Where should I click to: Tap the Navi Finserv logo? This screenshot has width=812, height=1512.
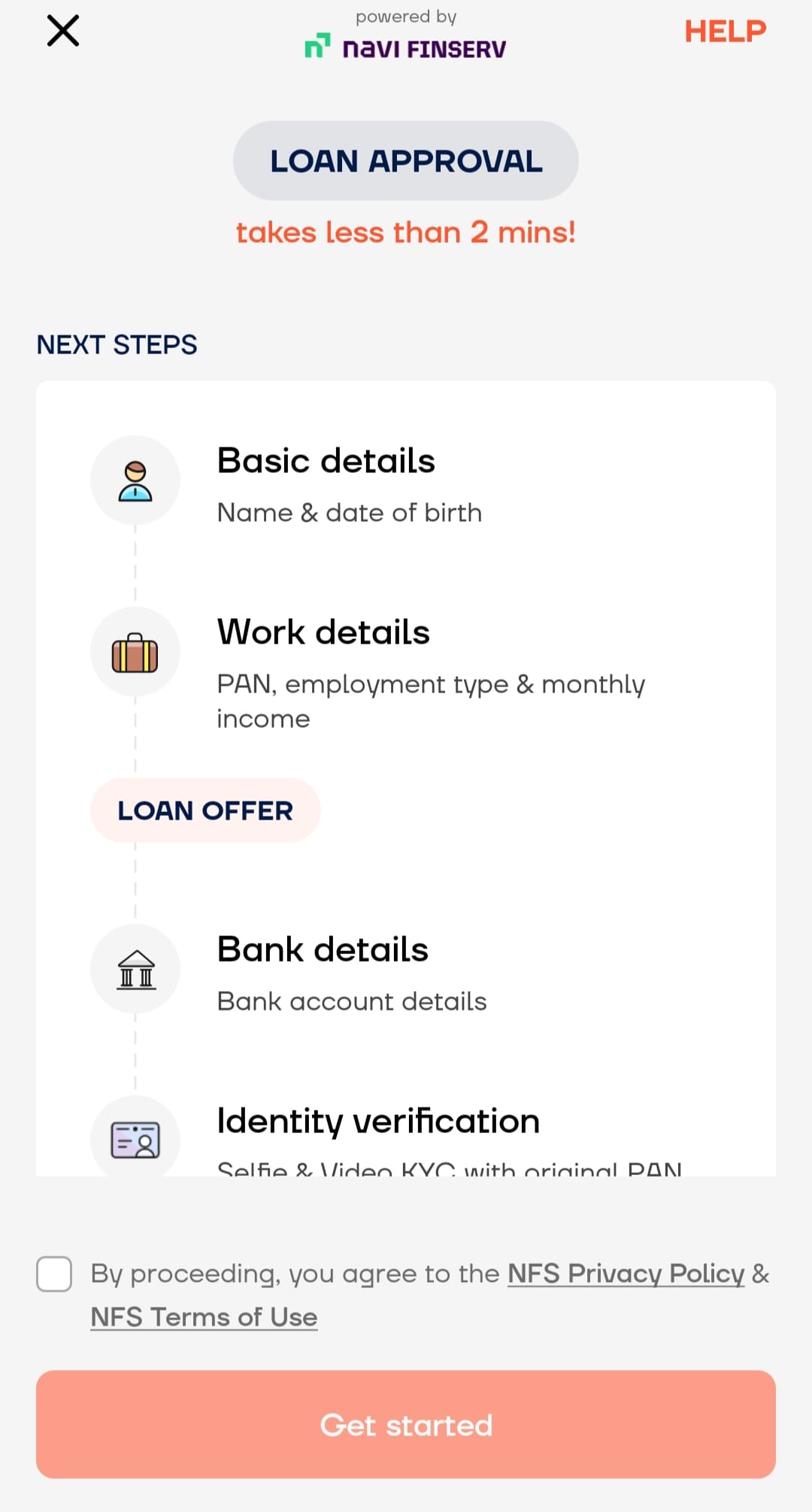tap(406, 47)
